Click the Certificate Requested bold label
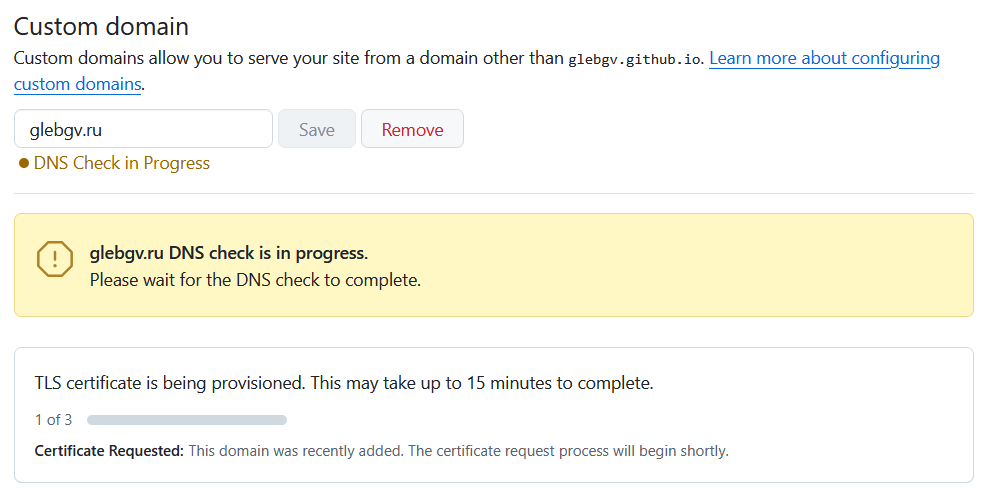Image resolution: width=997 pixels, height=504 pixels. tap(109, 451)
